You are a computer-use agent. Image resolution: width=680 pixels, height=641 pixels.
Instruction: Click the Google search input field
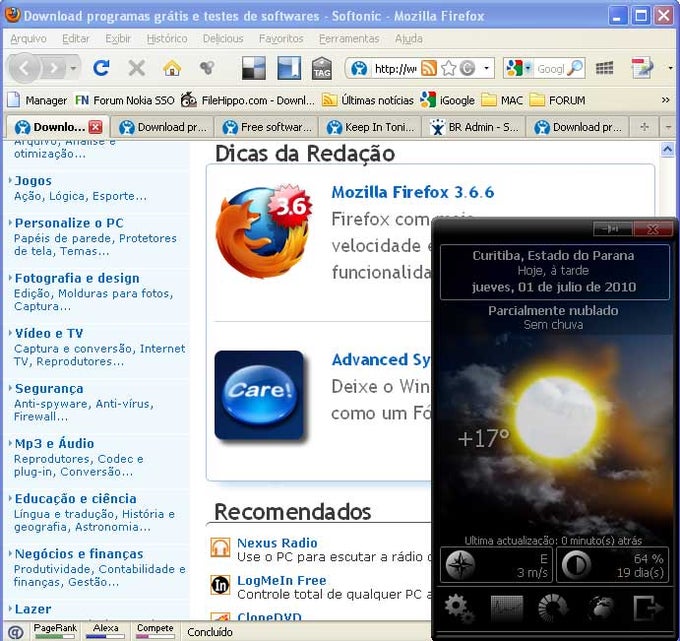point(551,68)
